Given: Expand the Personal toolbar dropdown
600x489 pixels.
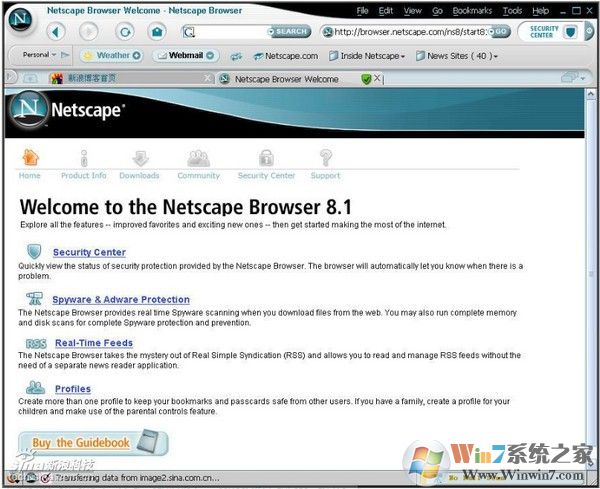Looking at the screenshot, I should click(x=39, y=55).
